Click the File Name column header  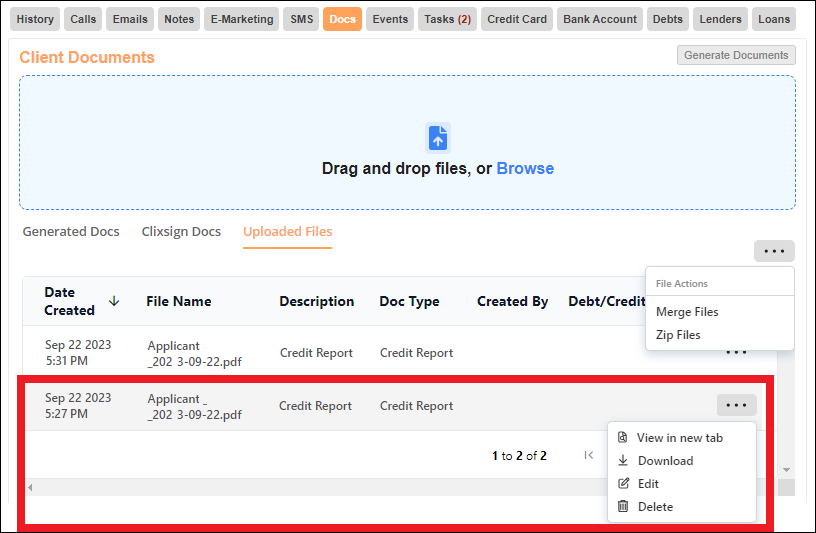[x=179, y=301]
